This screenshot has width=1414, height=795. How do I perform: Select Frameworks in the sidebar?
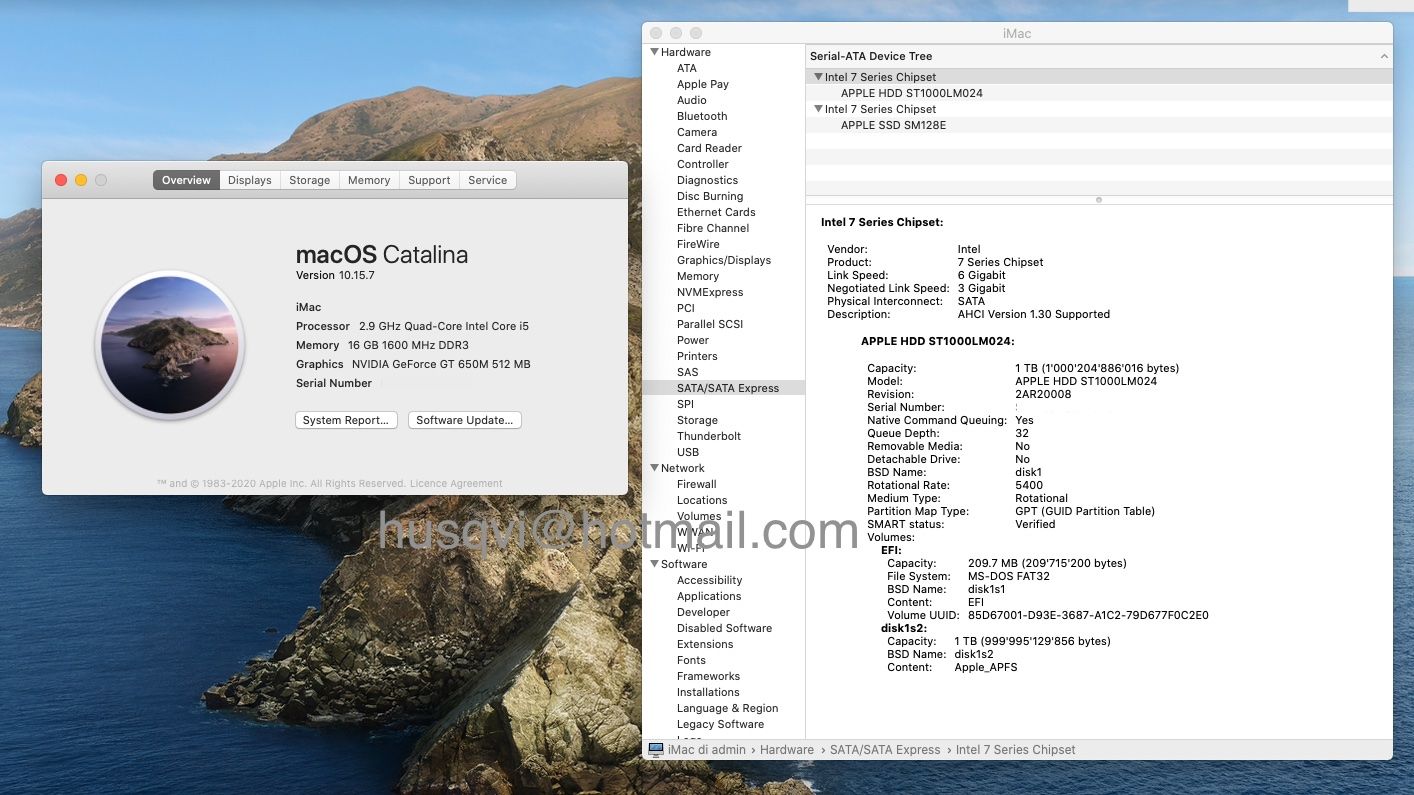pos(708,676)
